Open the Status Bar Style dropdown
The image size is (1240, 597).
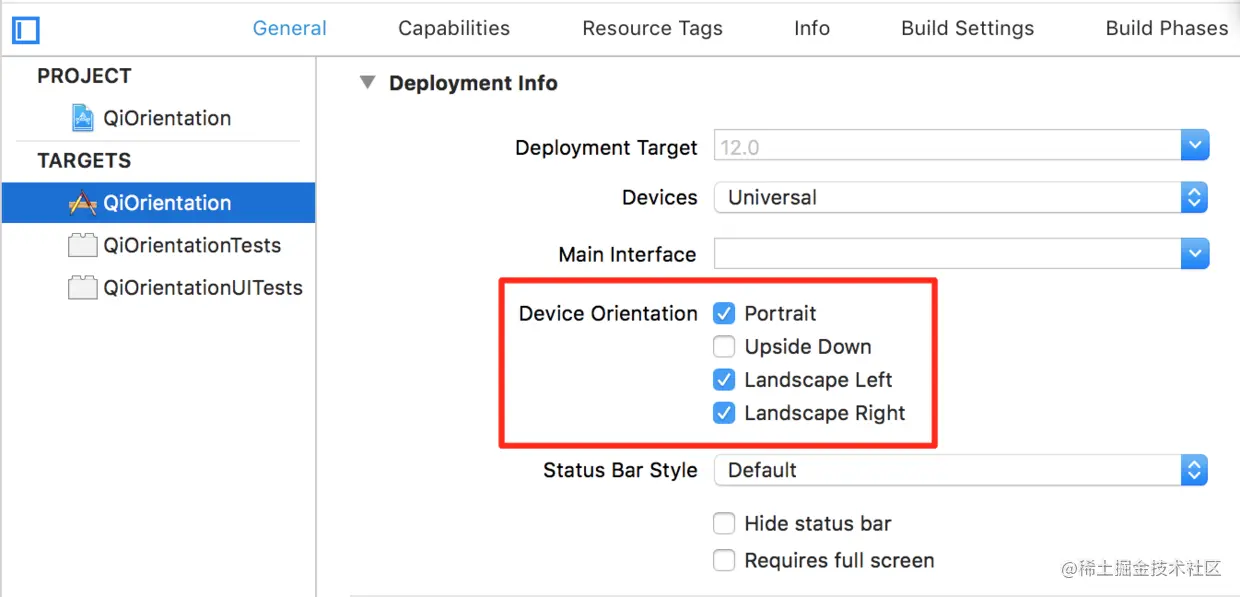tap(1194, 470)
